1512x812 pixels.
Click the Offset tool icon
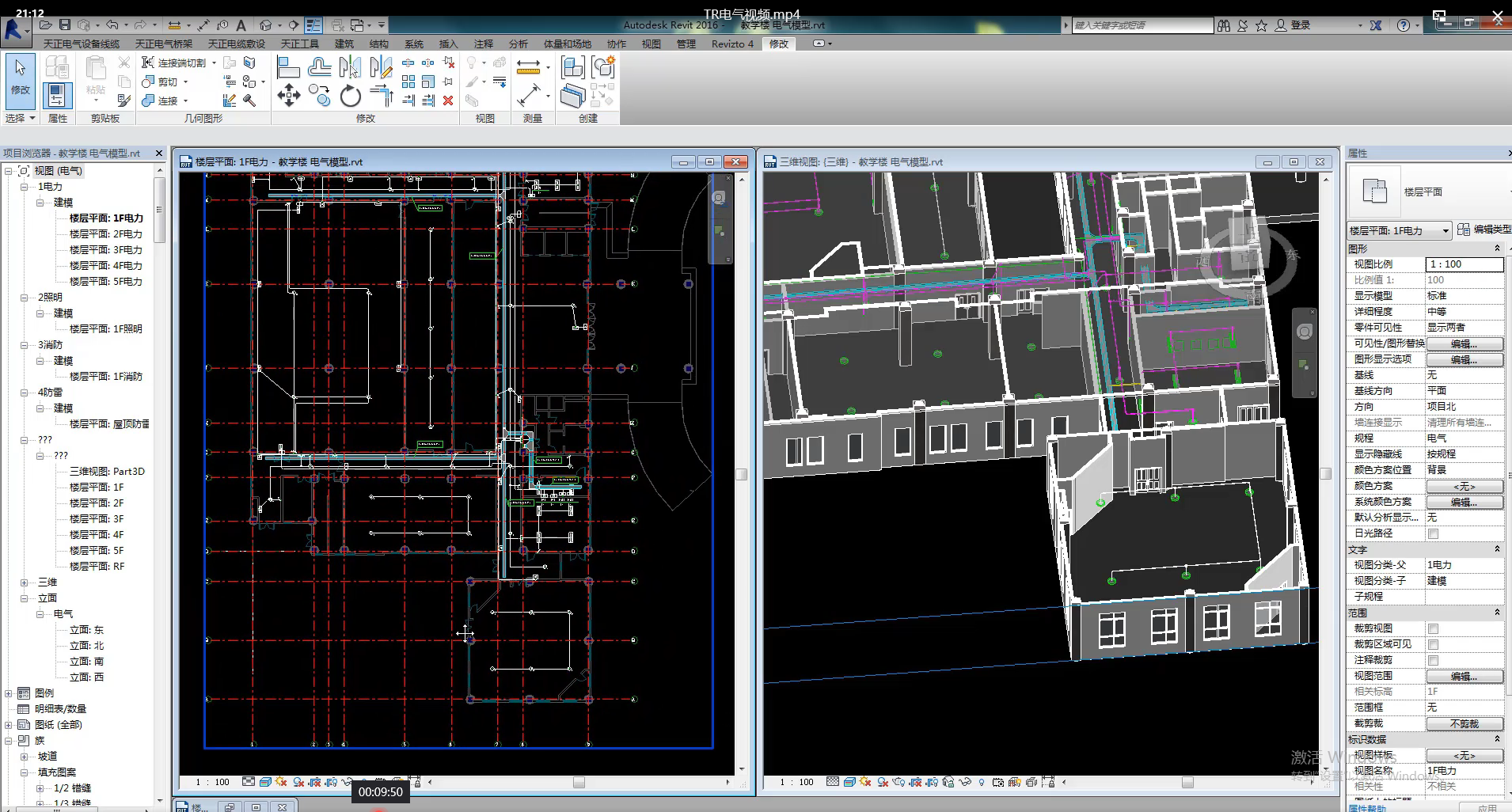click(x=320, y=67)
